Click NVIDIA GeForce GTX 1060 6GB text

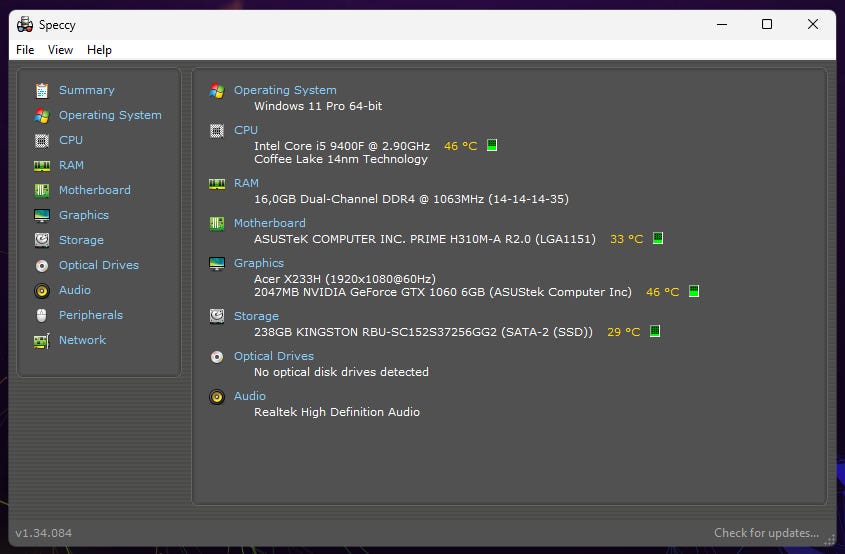click(442, 292)
